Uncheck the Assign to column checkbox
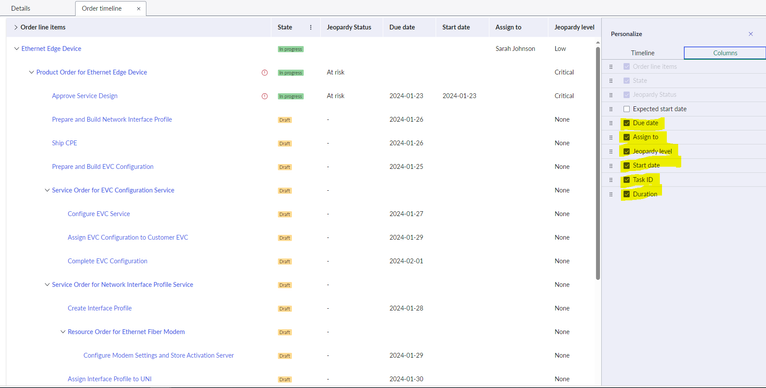 [x=626, y=137]
